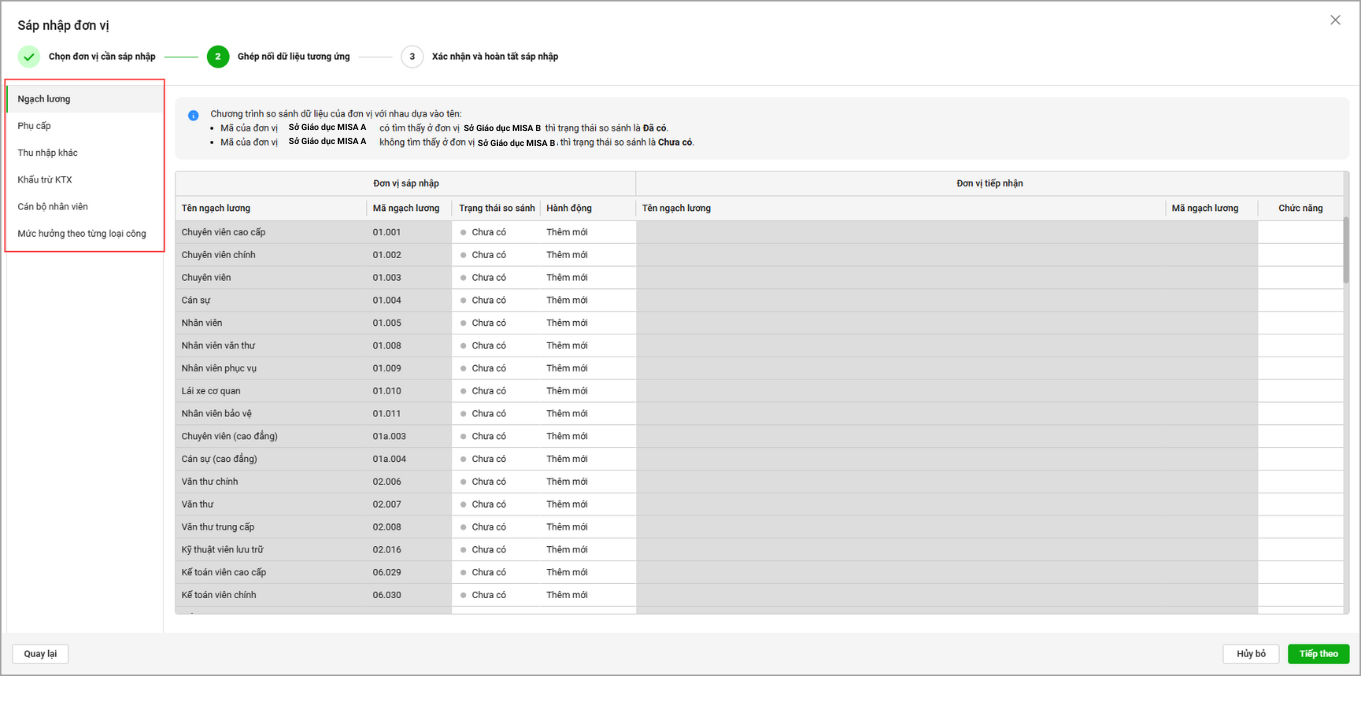Click step label Ghép nối dữ liệu tương ứng
Image resolution: width=1361 pixels, height=721 pixels.
point(294,57)
